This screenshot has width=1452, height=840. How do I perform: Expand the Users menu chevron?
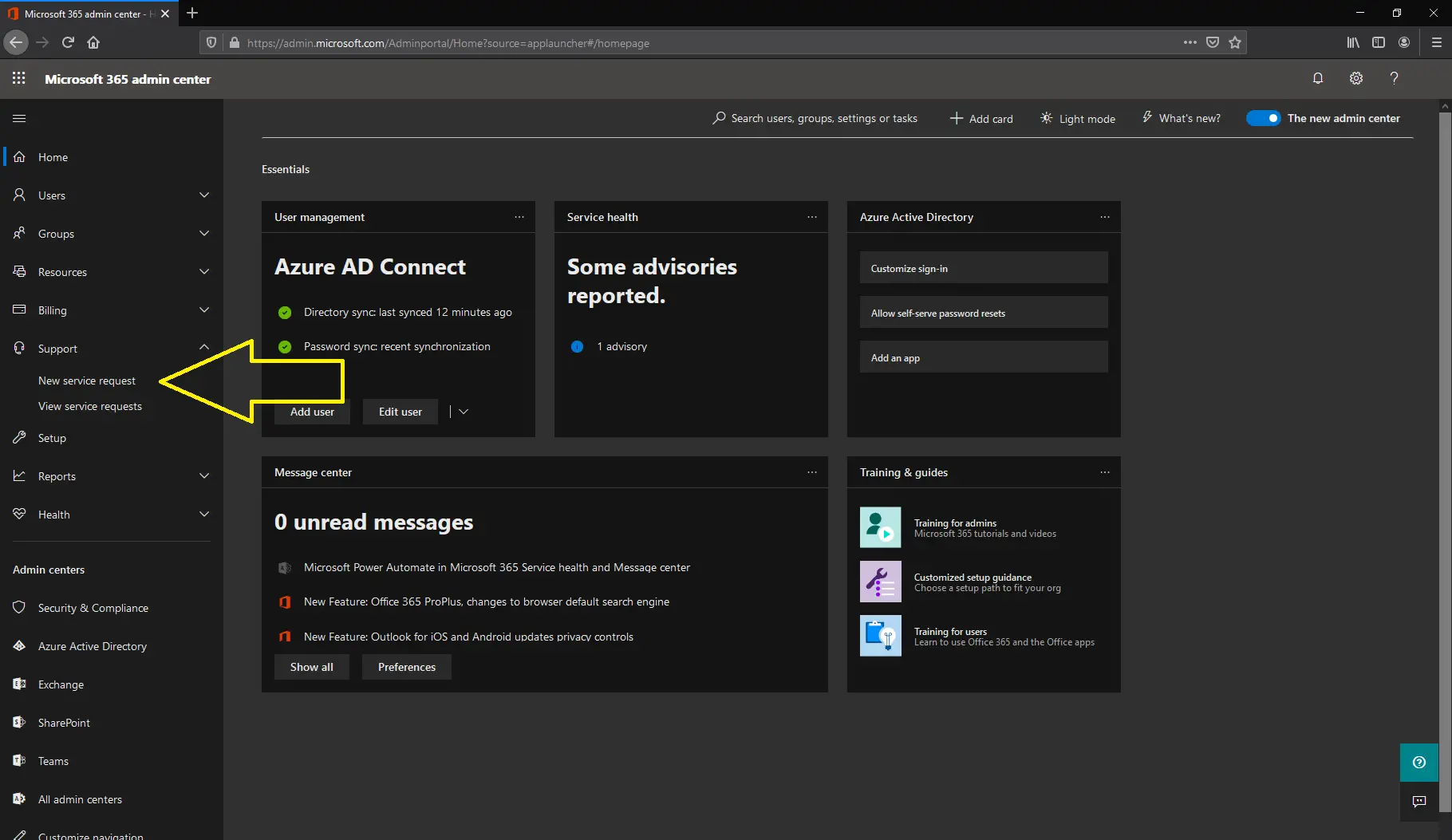tap(204, 195)
